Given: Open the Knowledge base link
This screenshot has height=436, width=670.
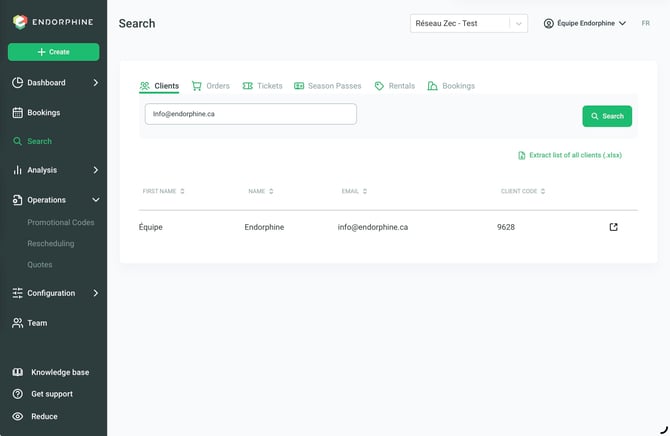Looking at the screenshot, I should click(x=60, y=372).
